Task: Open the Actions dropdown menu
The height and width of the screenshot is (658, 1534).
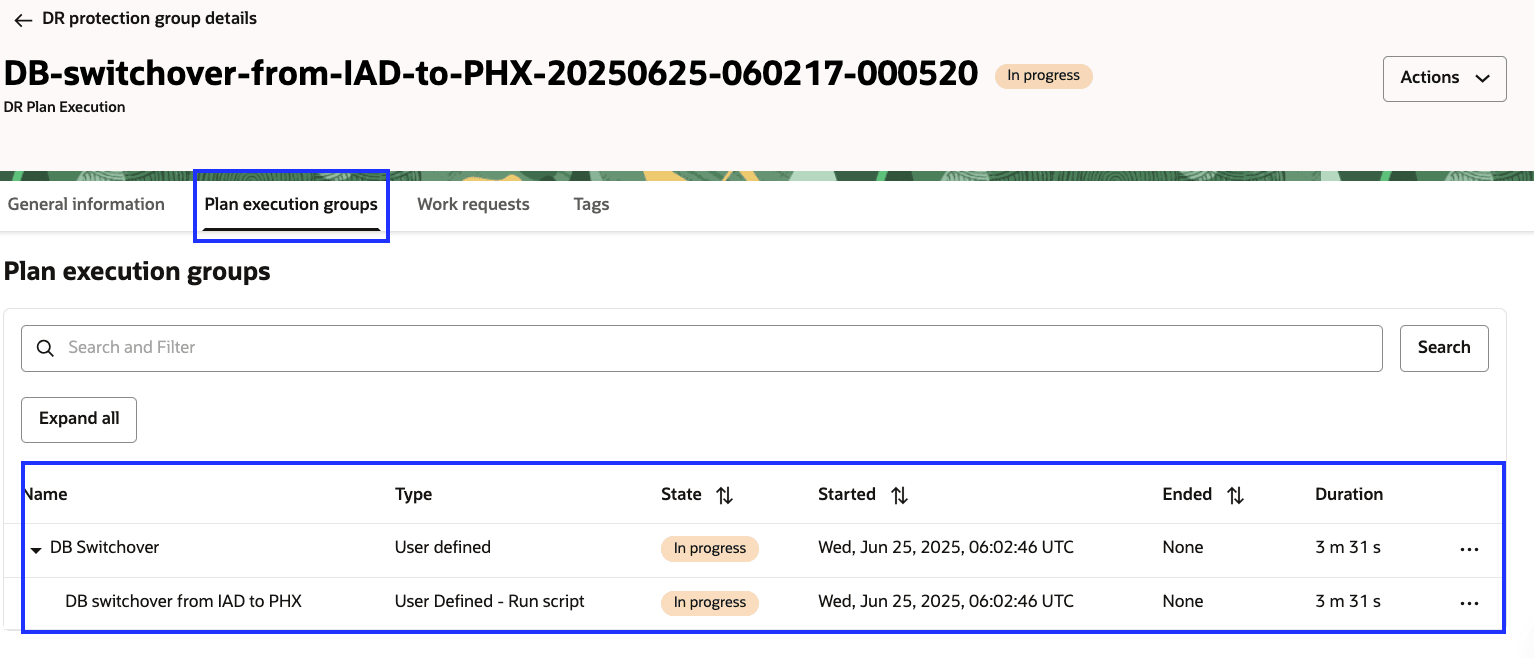Action: pos(1443,78)
